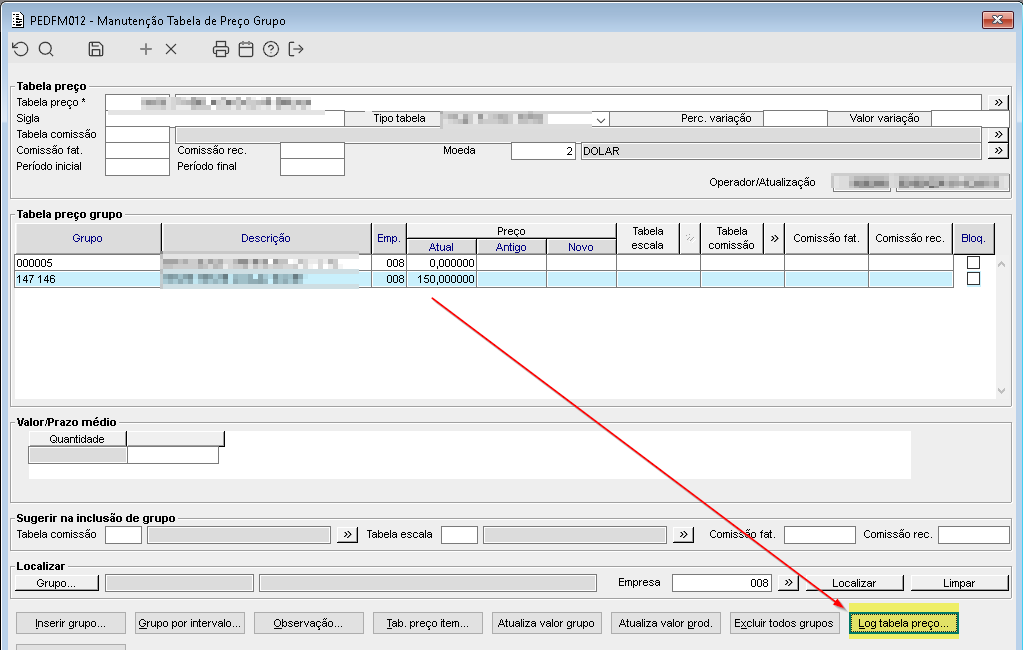Select grid row with group 147 146
The image size is (1023, 650).
tap(483, 279)
